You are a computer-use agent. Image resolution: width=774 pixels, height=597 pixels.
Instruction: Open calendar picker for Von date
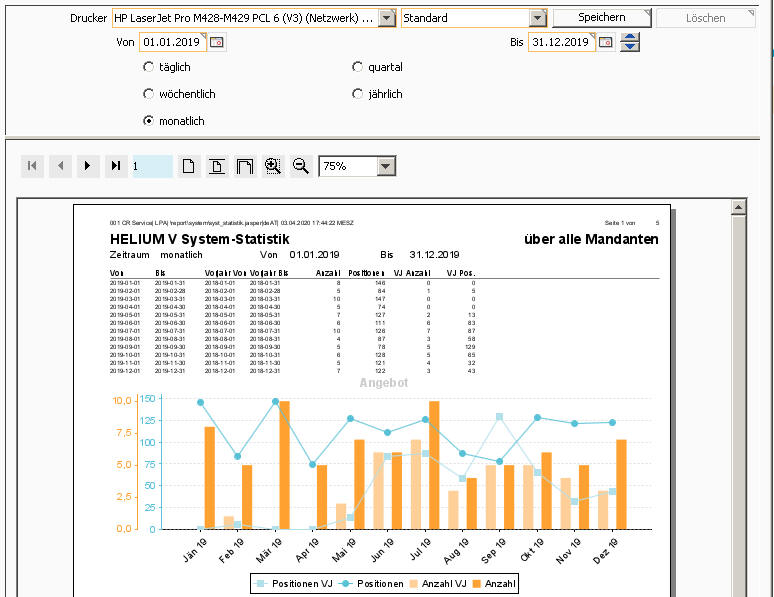217,42
